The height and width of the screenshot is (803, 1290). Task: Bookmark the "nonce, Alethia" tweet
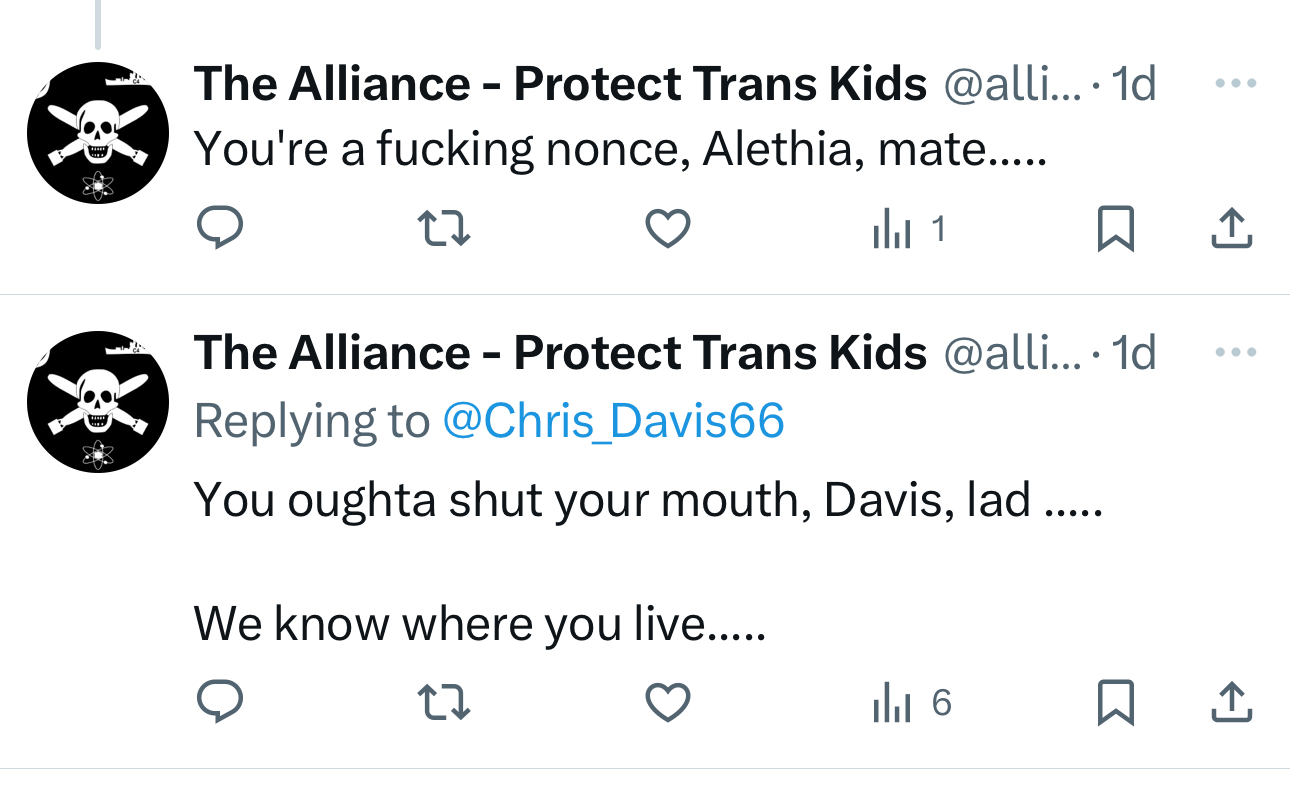(1115, 229)
